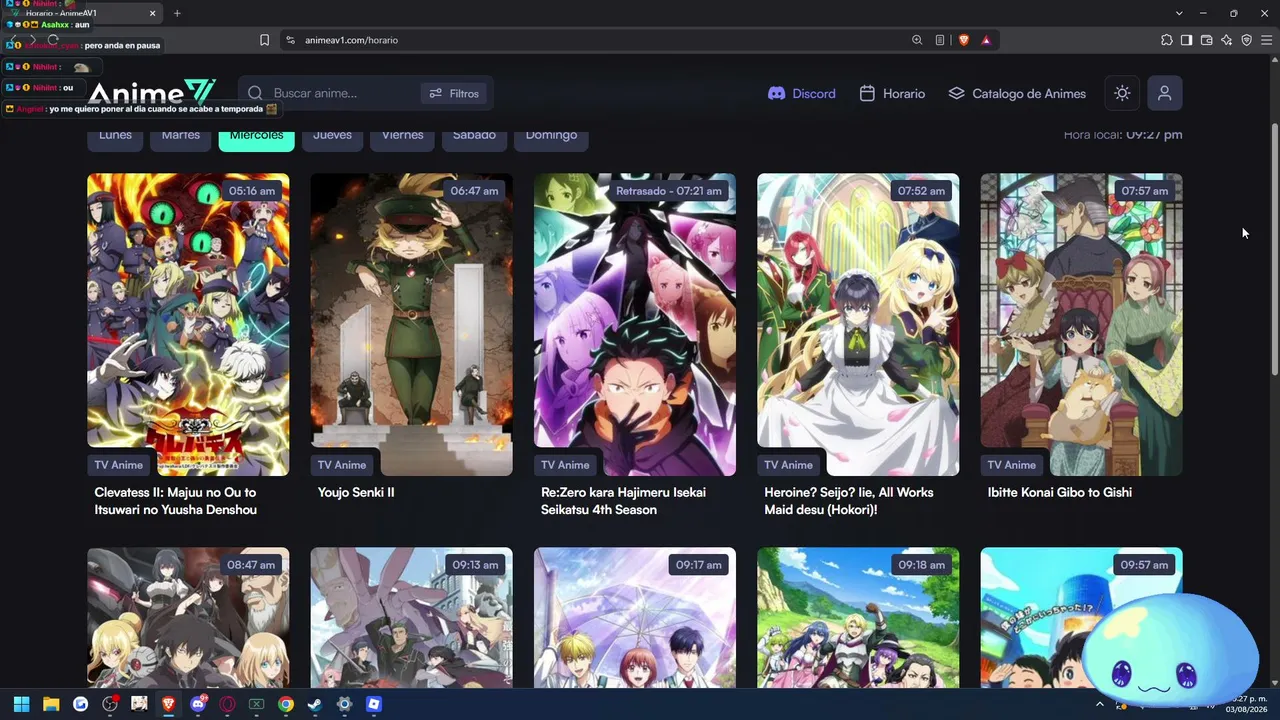Screen dimensions: 1280x720
Task: Select the Viernes day tab
Action: tap(403, 136)
